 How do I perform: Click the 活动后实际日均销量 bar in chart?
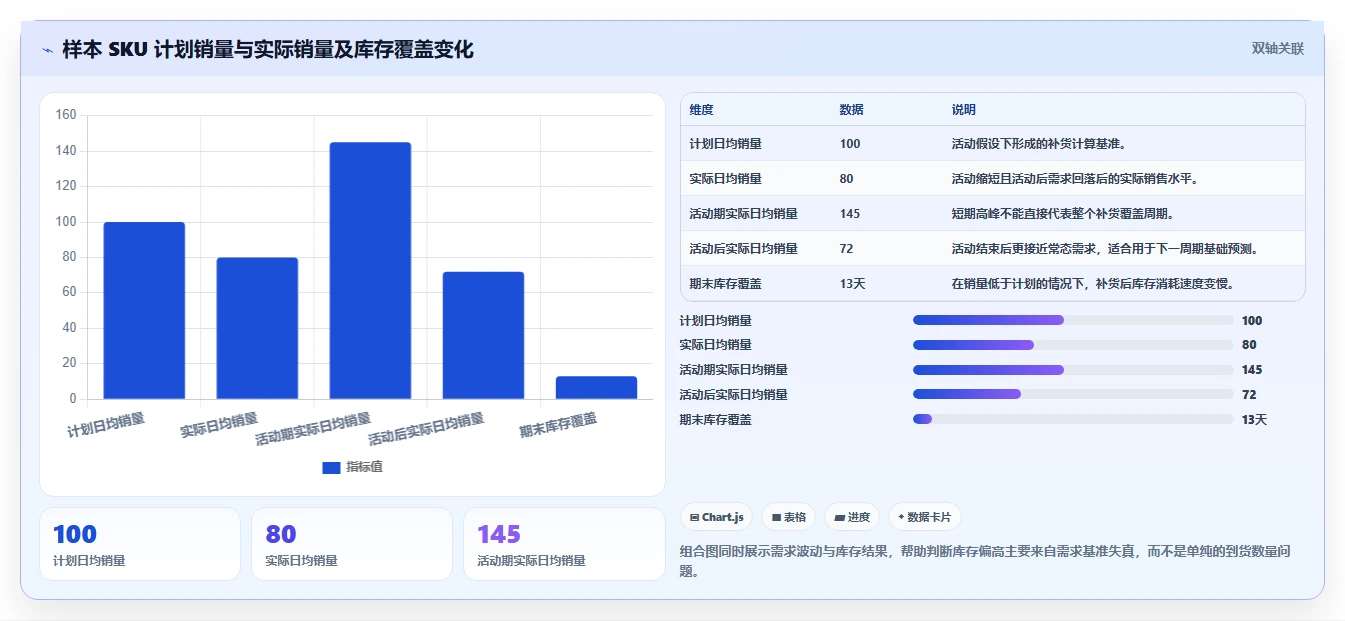tap(483, 335)
